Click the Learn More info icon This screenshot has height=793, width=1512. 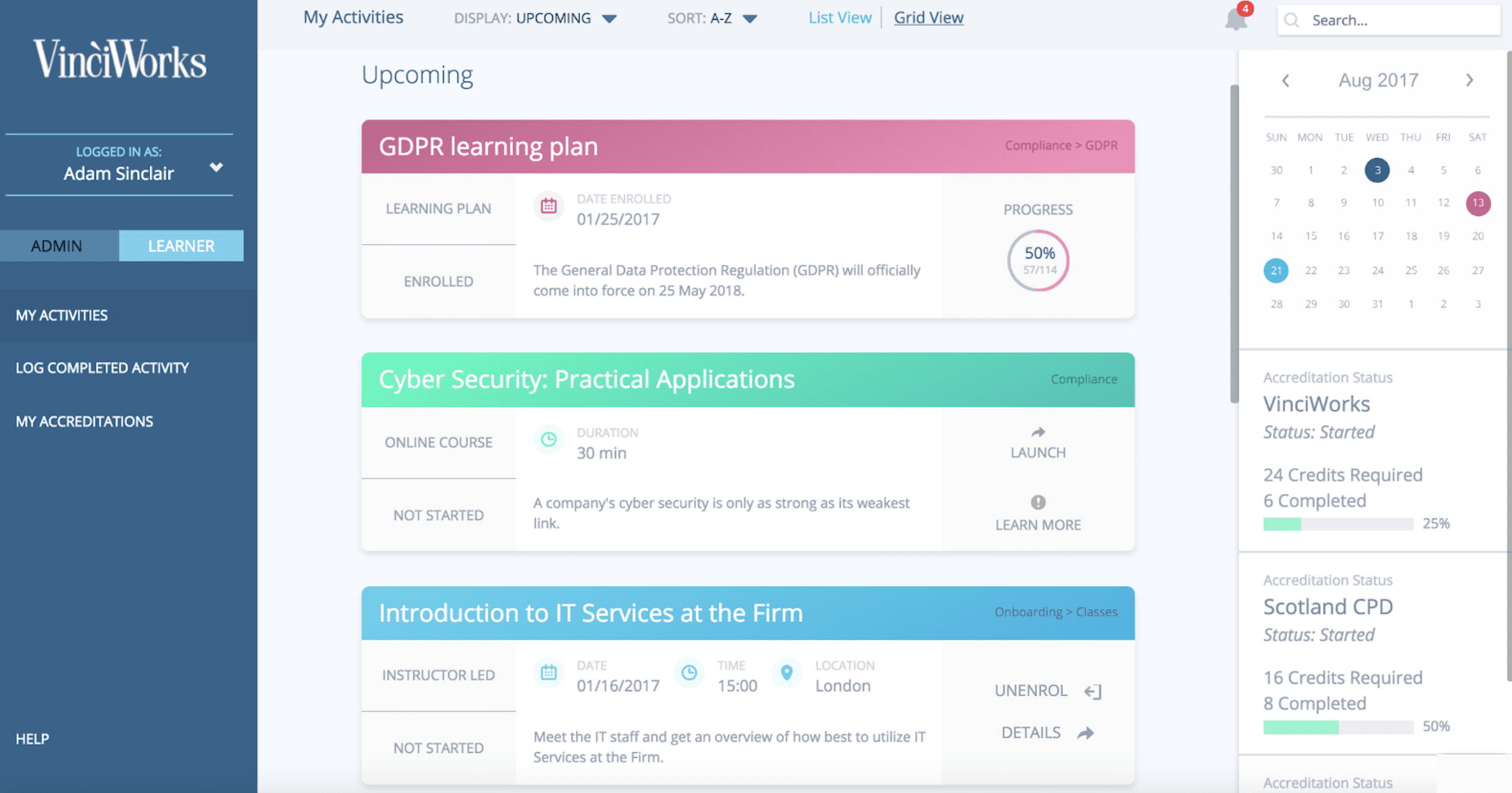point(1038,502)
